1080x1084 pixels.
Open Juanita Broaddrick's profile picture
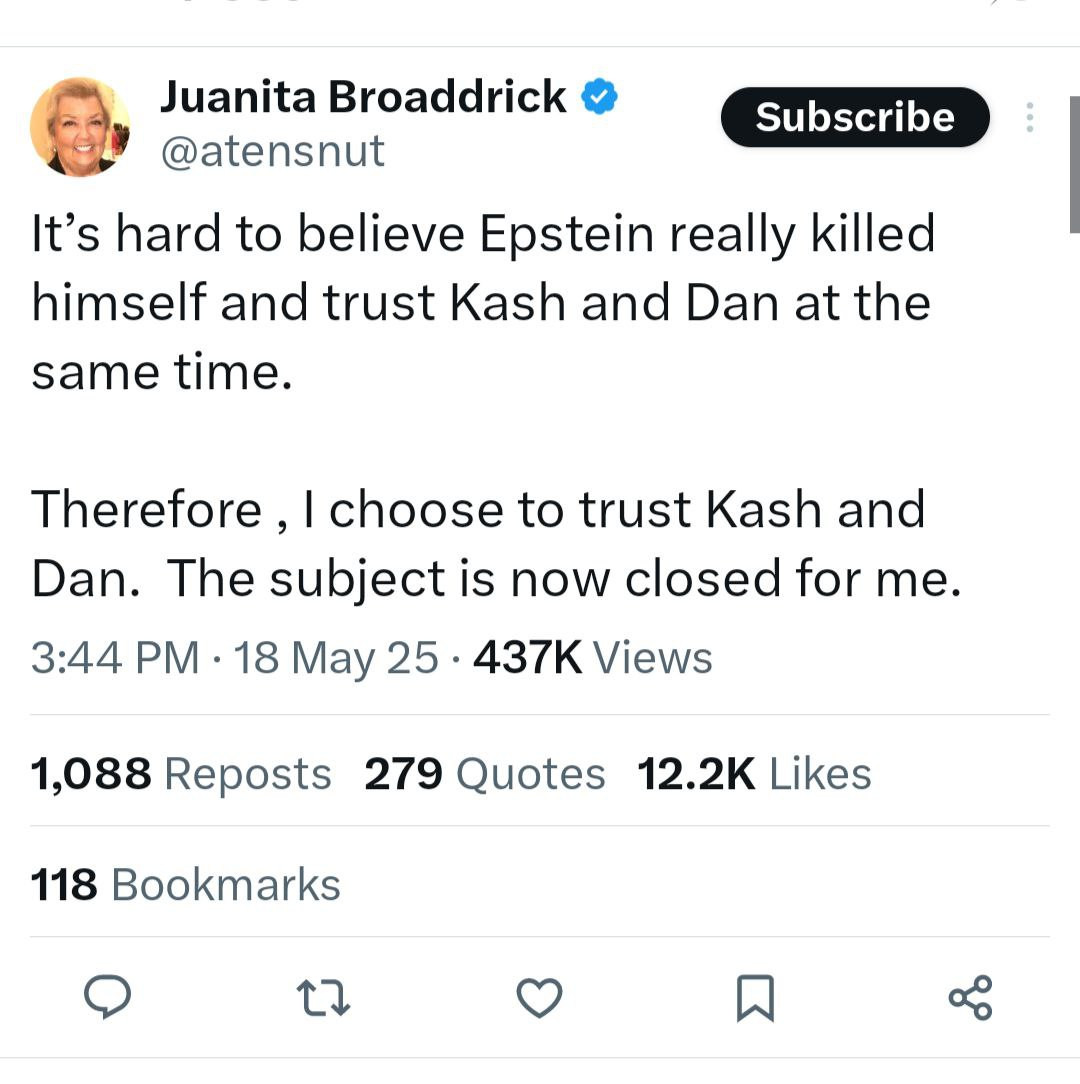(x=80, y=126)
